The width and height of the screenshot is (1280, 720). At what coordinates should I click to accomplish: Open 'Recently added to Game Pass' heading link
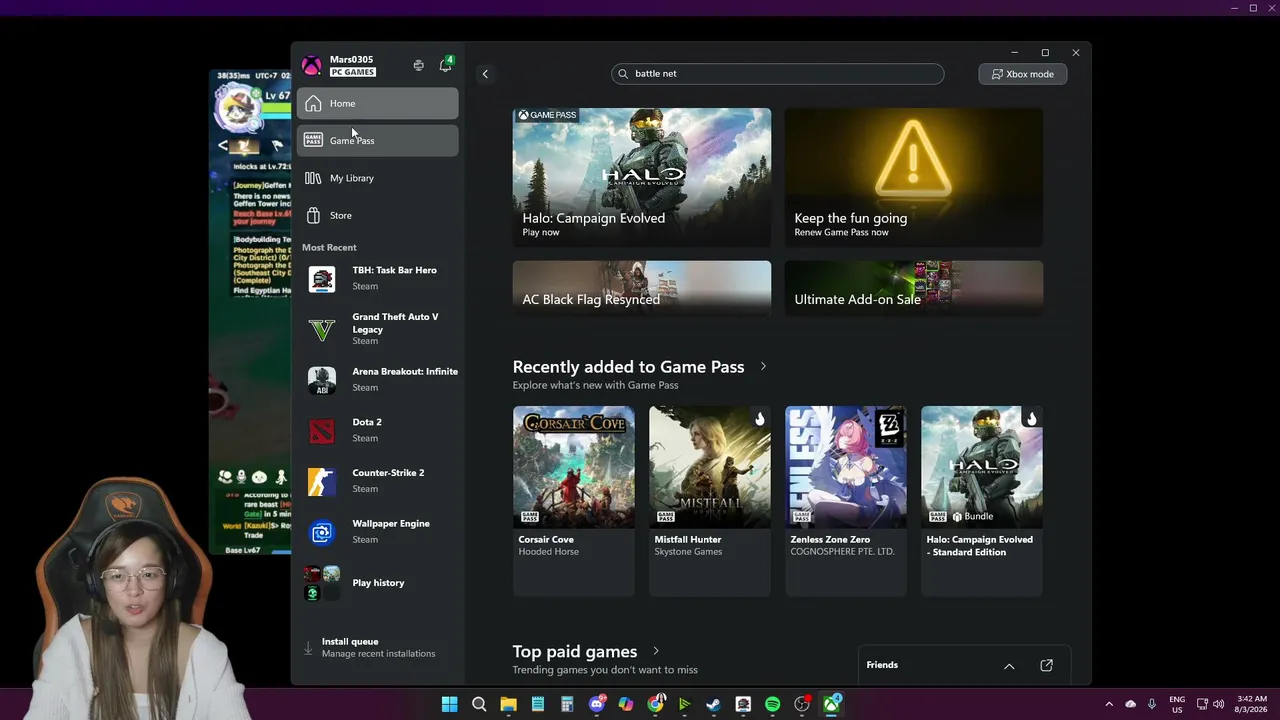click(628, 367)
